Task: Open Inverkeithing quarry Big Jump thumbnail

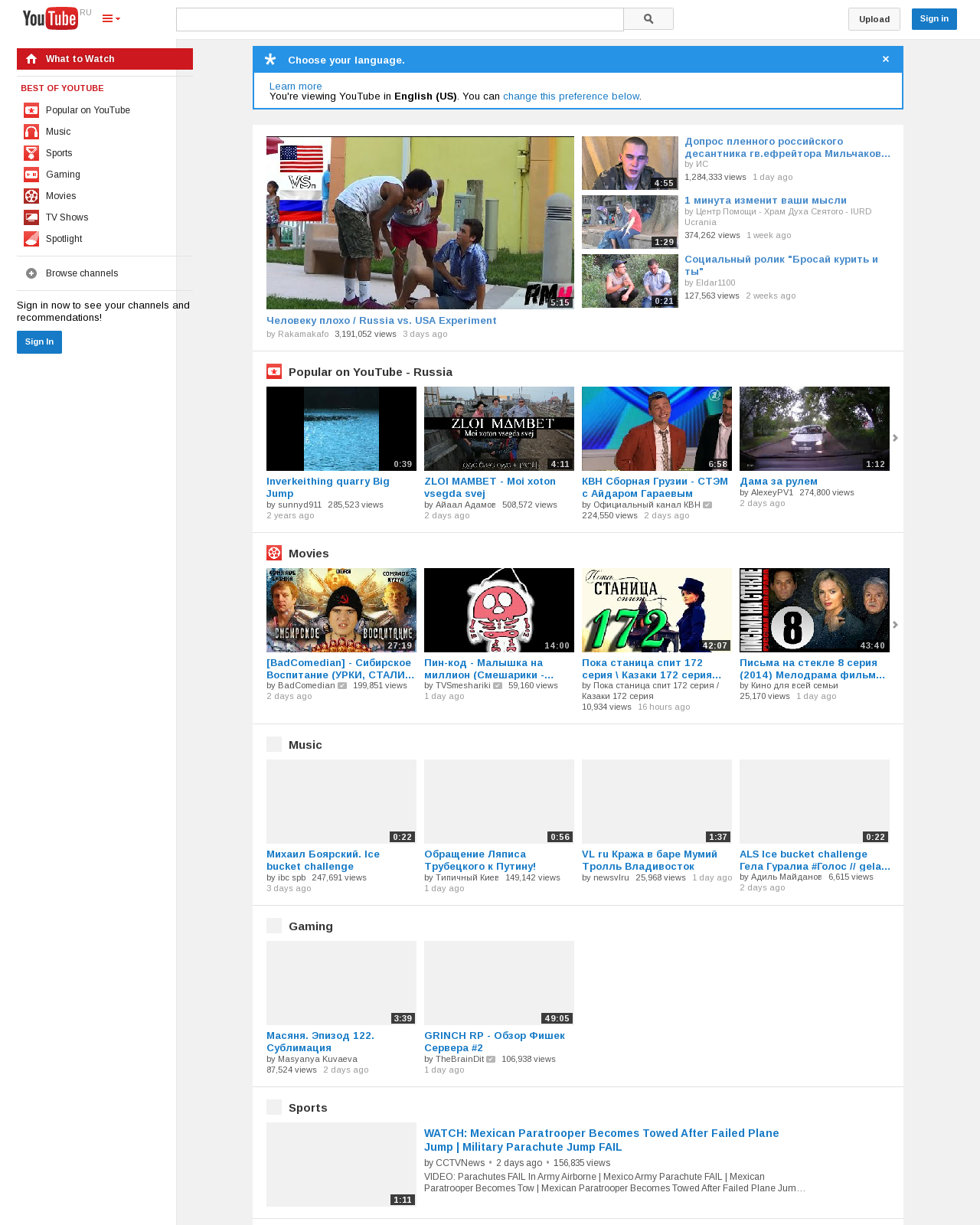Action: [x=341, y=429]
